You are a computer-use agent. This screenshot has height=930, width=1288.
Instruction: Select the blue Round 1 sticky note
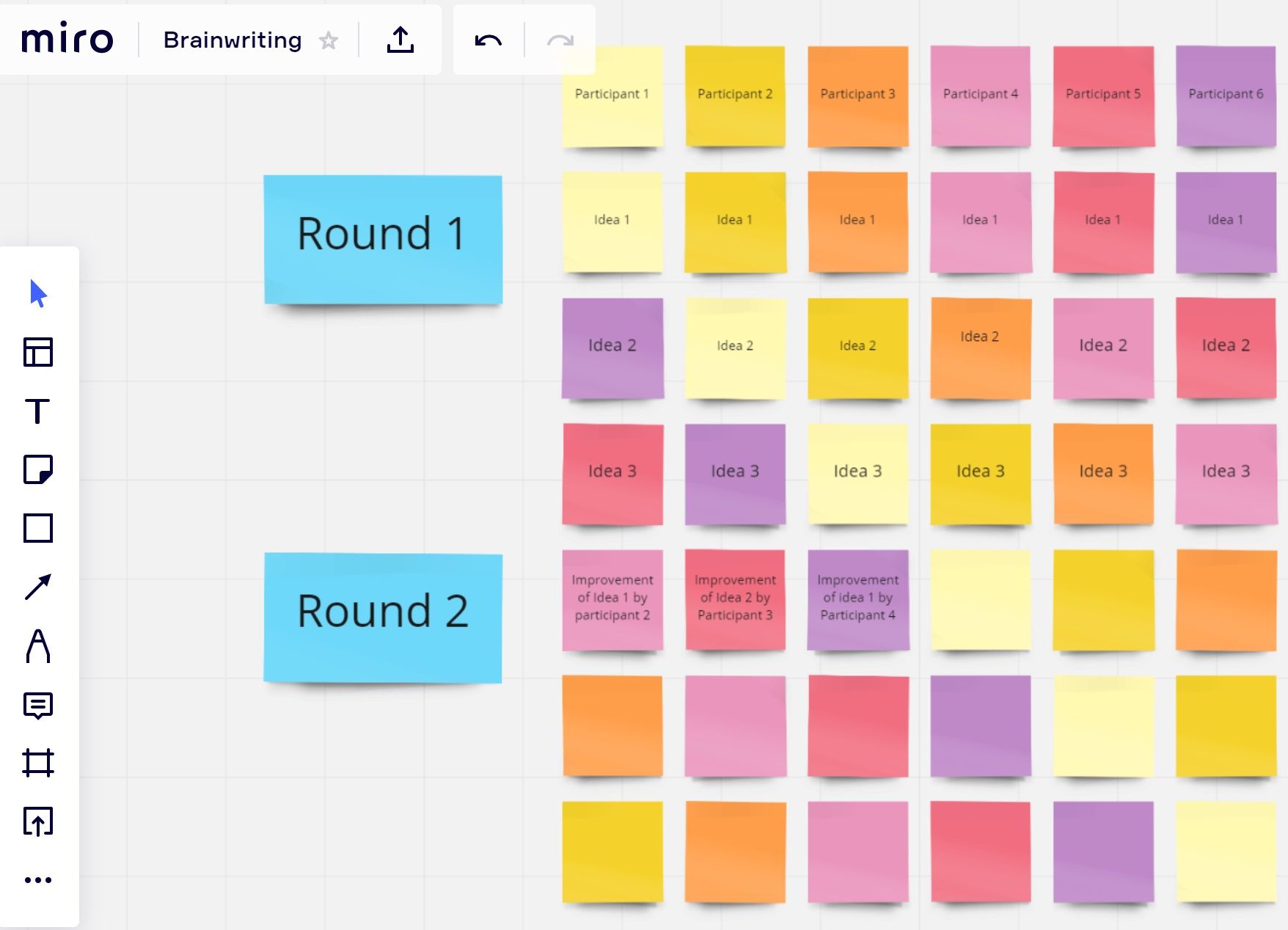coord(383,239)
